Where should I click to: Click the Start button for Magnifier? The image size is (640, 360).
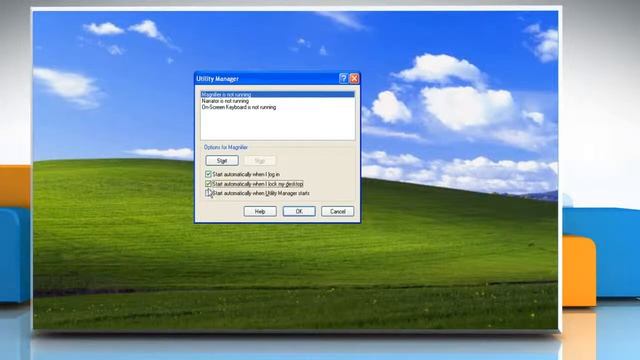[x=222, y=160]
